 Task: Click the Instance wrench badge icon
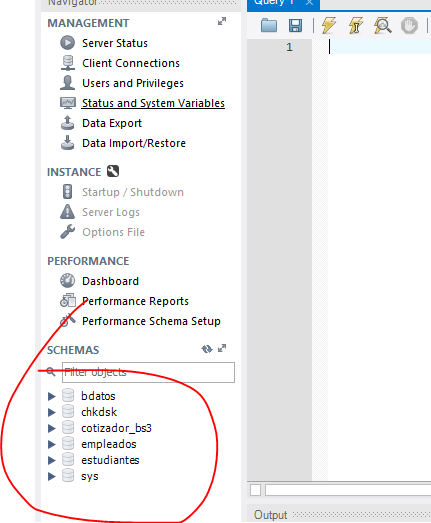click(113, 171)
